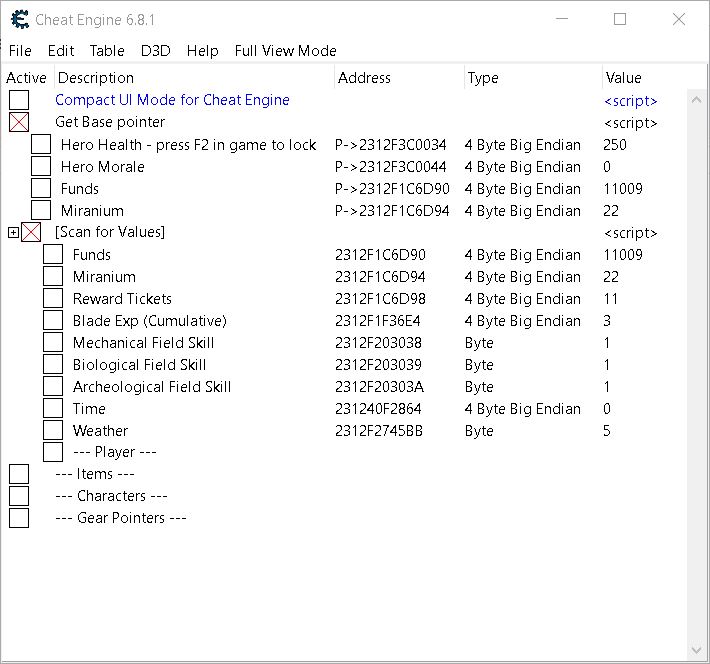Toggle the Hero Health freeze checkbox

pos(41,144)
